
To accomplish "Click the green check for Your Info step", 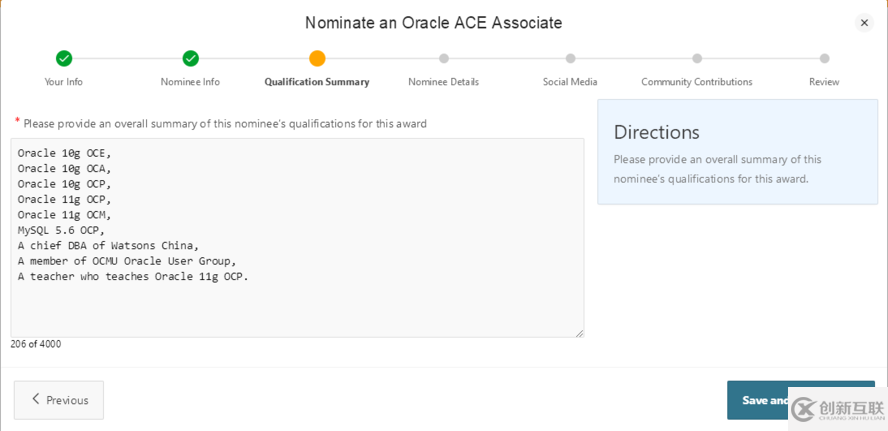I will click(64, 58).
